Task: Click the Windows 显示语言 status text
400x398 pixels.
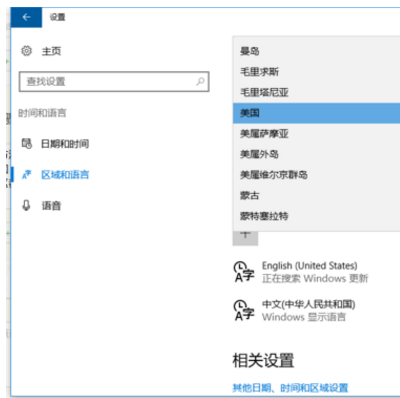Action: click(304, 317)
